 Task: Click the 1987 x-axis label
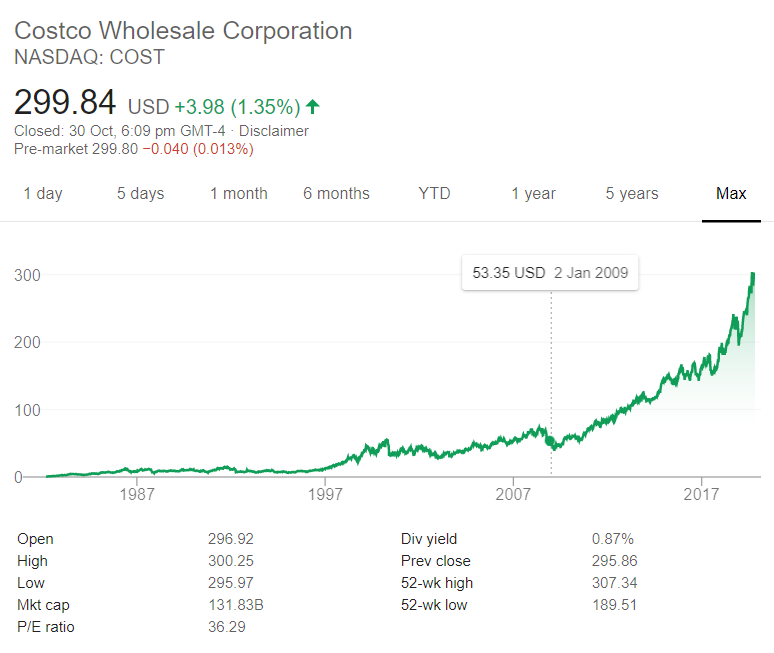137,495
